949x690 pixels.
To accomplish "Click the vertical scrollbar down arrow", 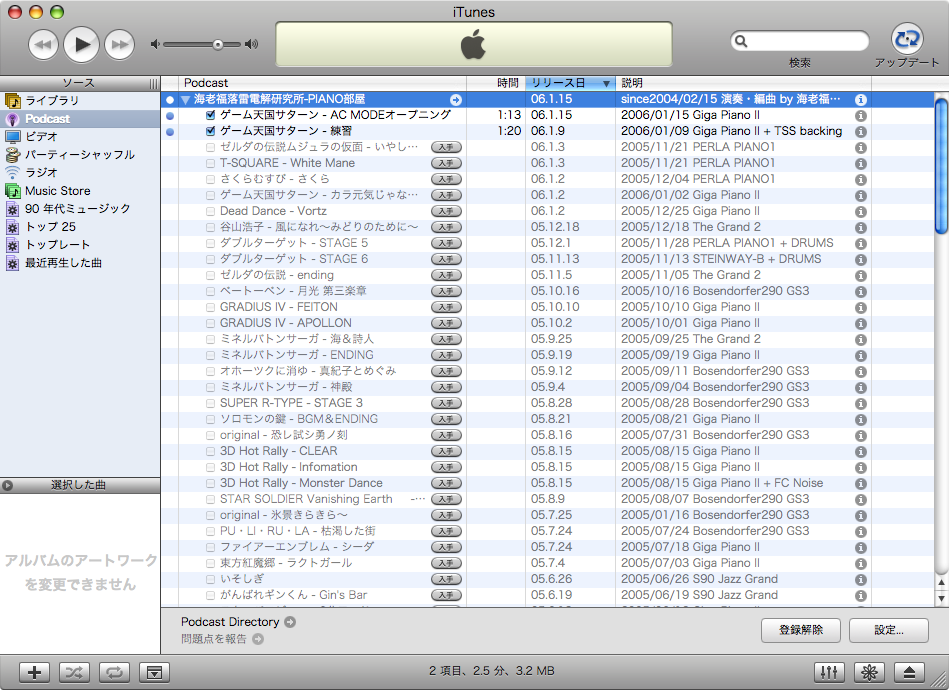I will tap(941, 598).
